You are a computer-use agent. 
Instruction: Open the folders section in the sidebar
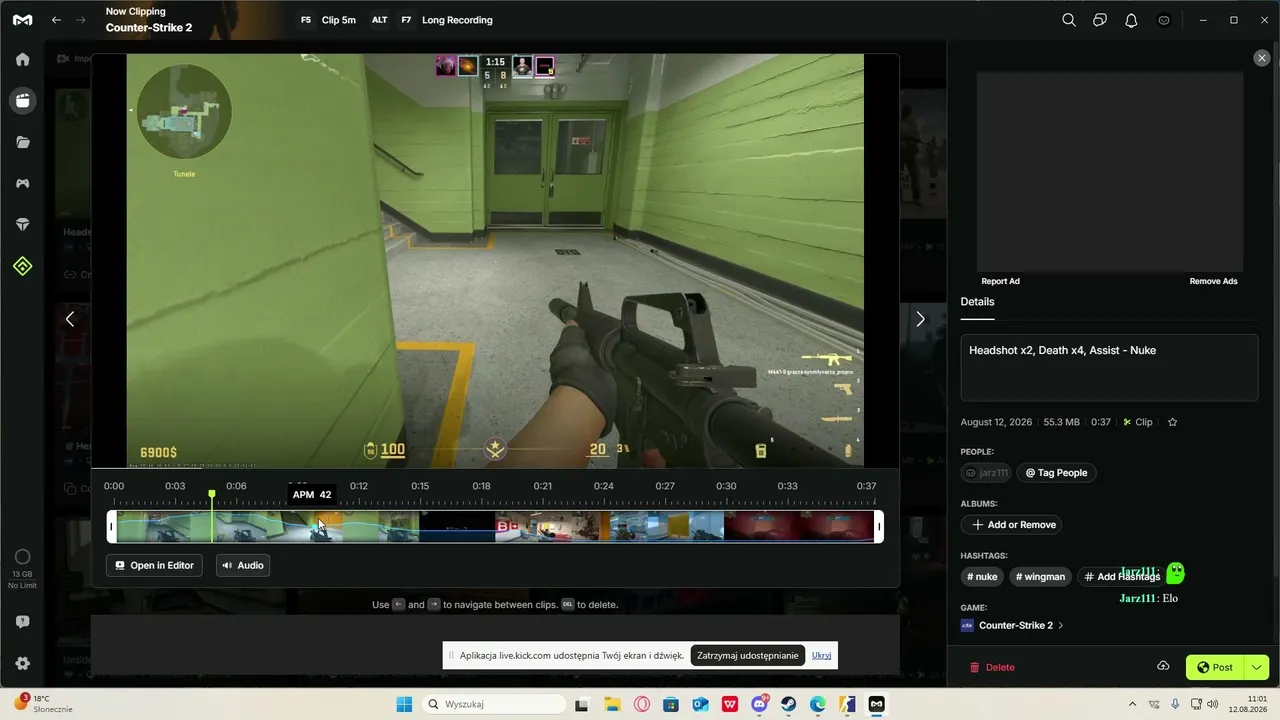coord(22,142)
